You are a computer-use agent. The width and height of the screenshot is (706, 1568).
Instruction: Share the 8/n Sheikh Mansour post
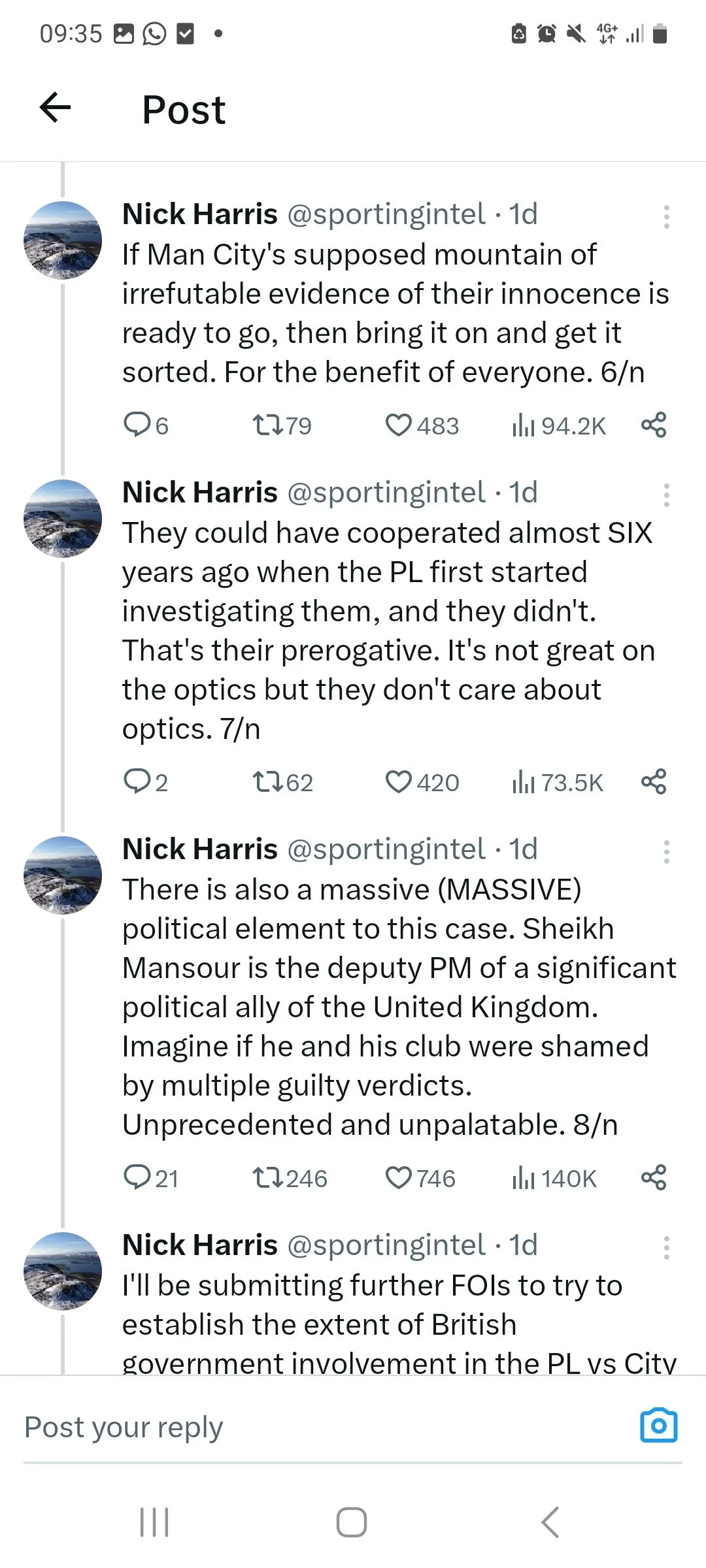(654, 1178)
